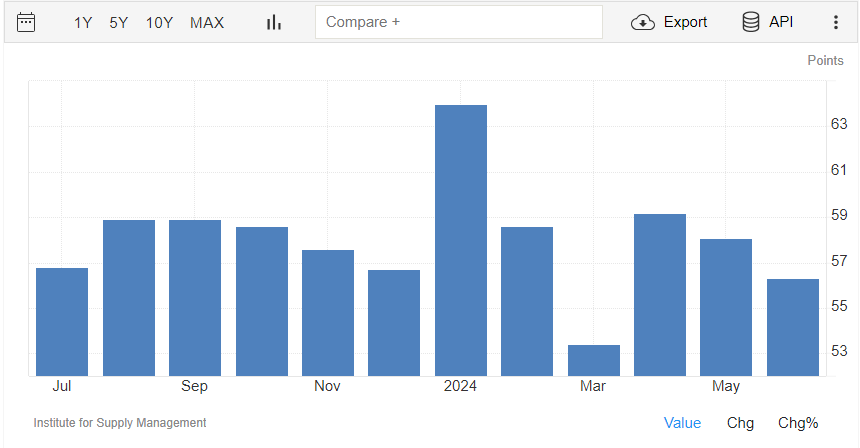Click the Export button label
The height and width of the screenshot is (448, 860).
click(685, 22)
